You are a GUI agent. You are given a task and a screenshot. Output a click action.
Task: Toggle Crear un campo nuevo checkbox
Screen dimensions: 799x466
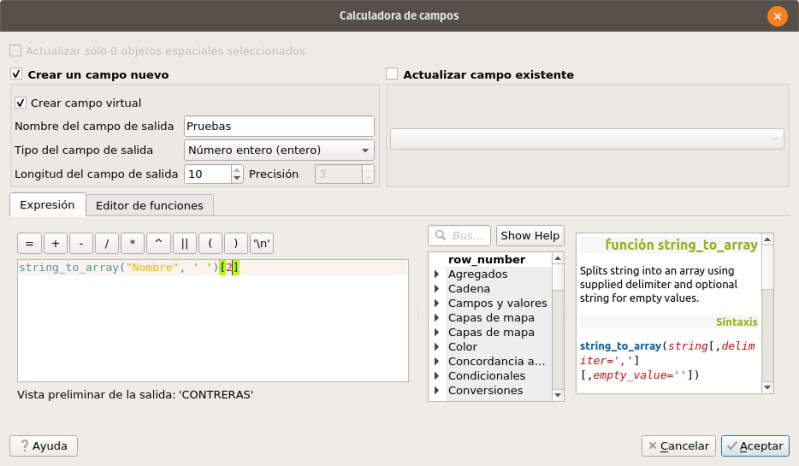(x=16, y=74)
